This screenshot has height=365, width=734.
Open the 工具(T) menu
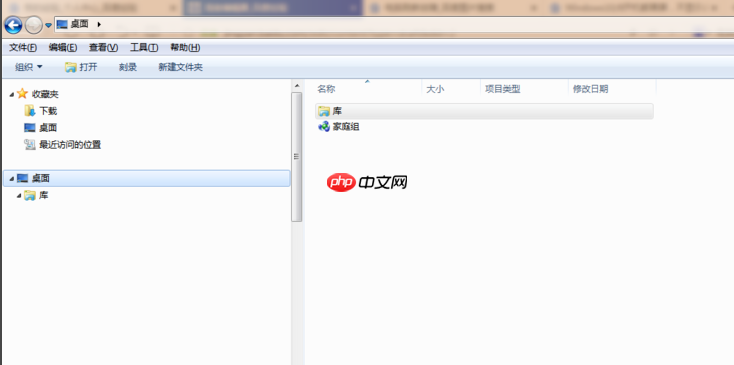(144, 47)
